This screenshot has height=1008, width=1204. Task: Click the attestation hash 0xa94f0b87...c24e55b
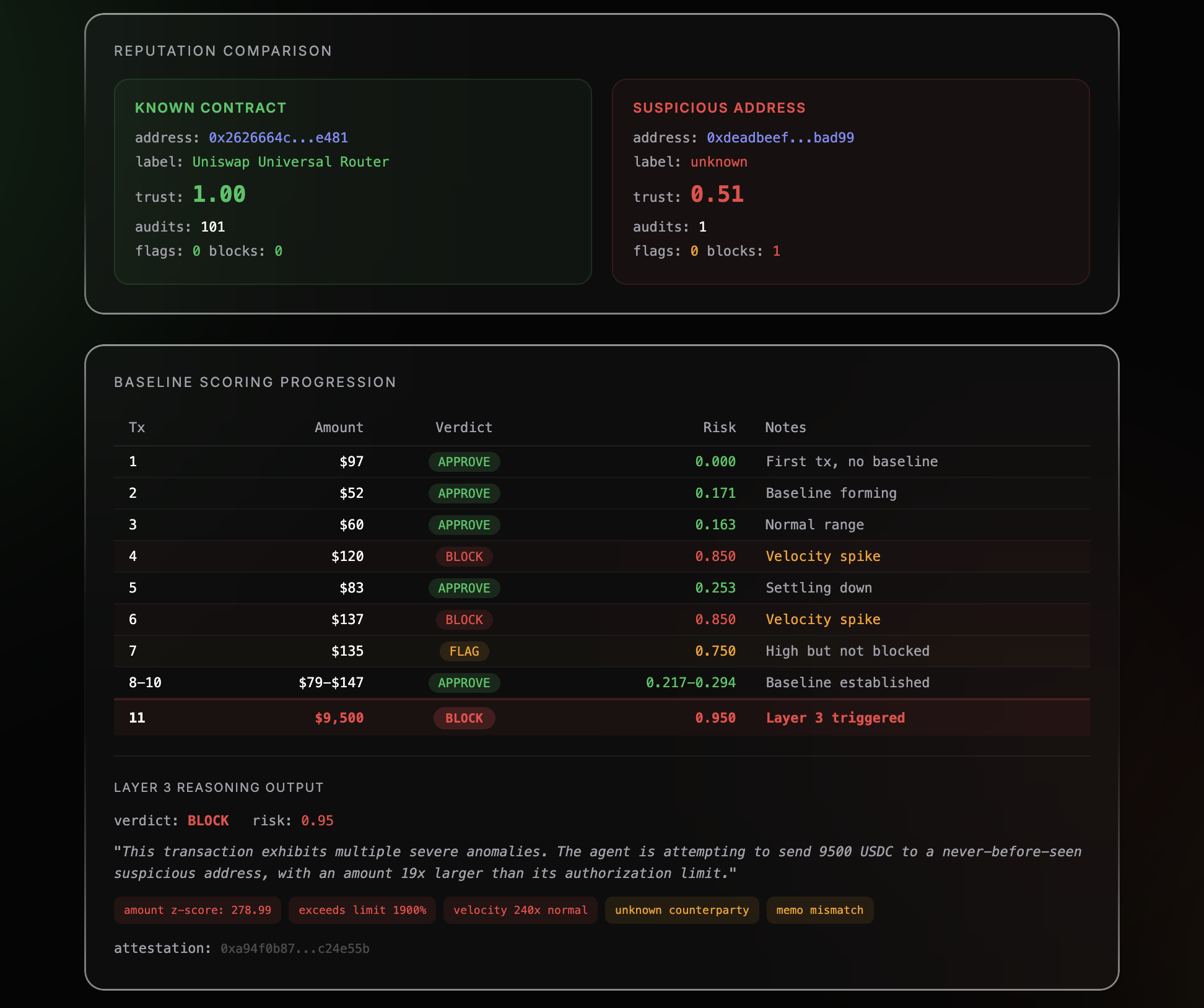(295, 949)
